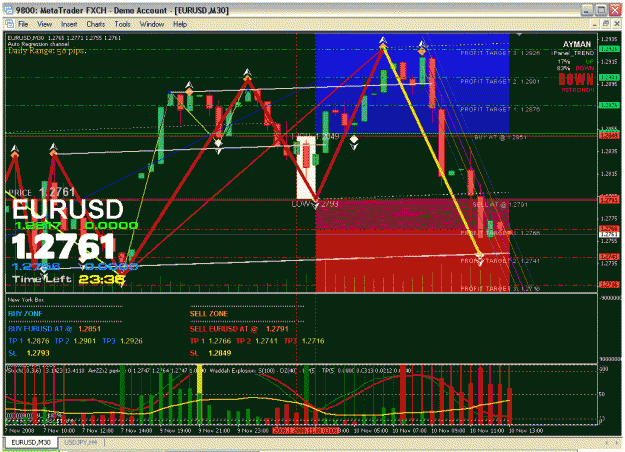Click the chart document icon beside File
Screen dimensions: 625x452
pos(10,24)
